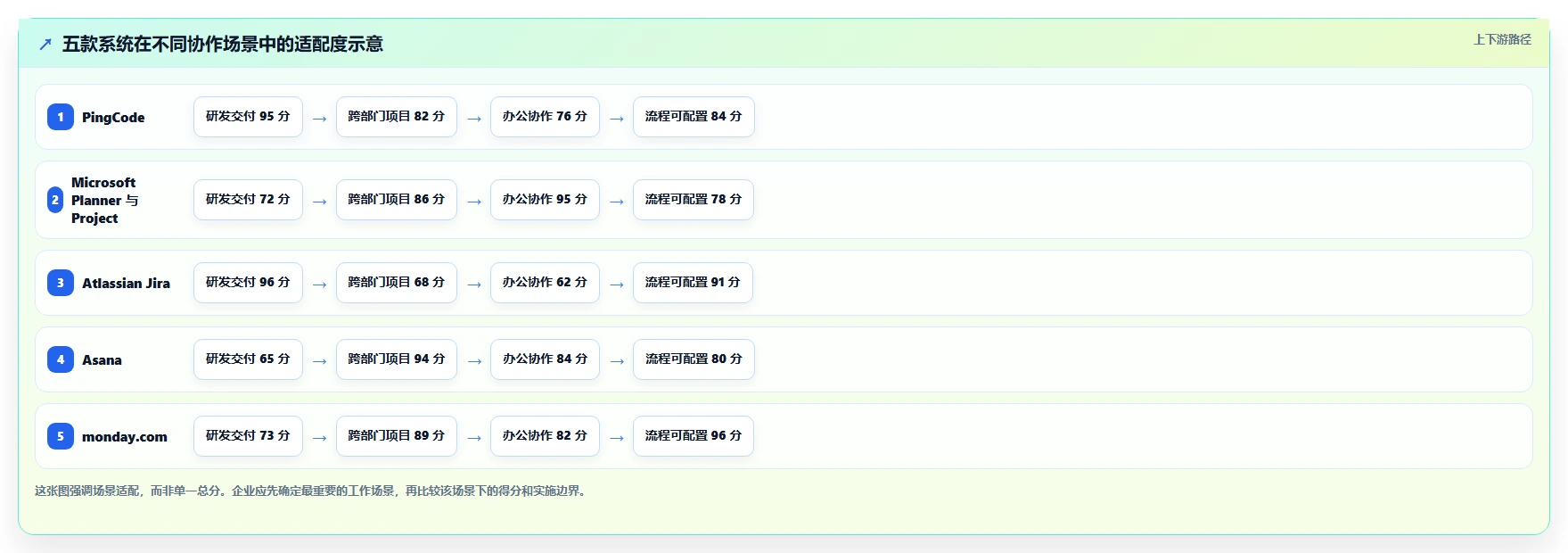Click arrow after monday.com 办公协作 82 分
This screenshot has width=1568, height=553.
[617, 438]
